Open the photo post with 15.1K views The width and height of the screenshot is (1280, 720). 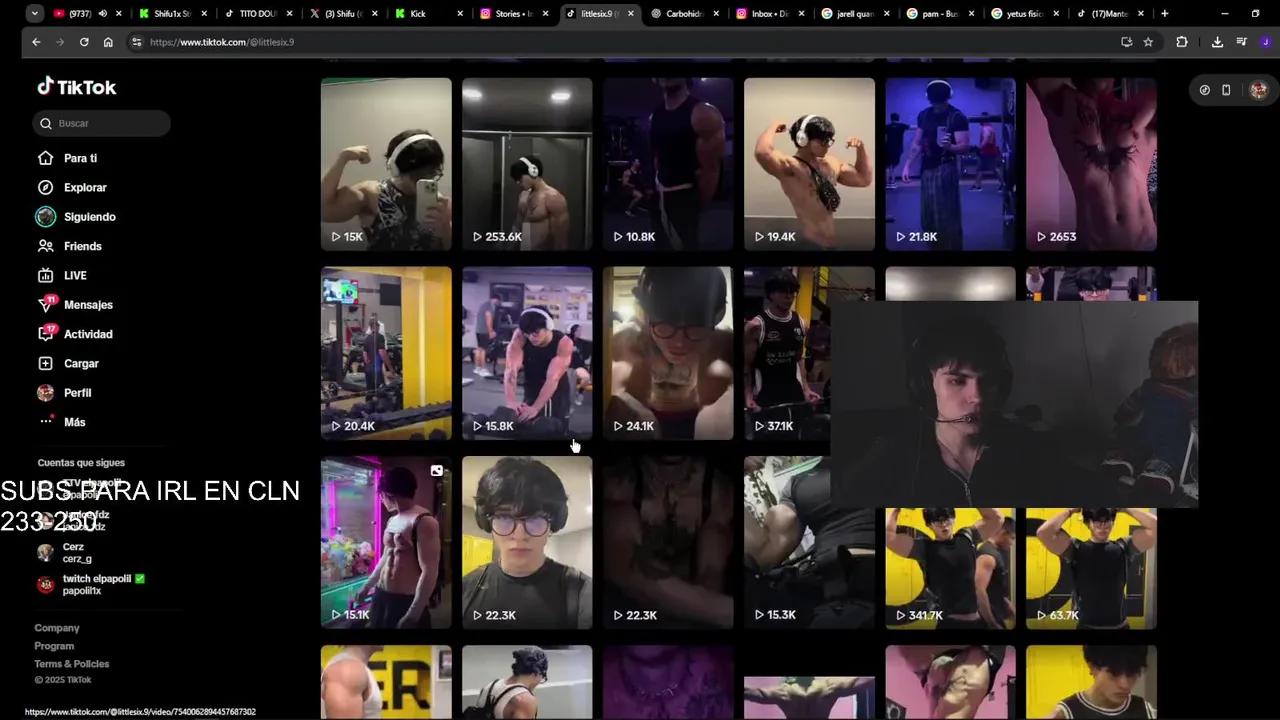pyautogui.click(x=386, y=542)
